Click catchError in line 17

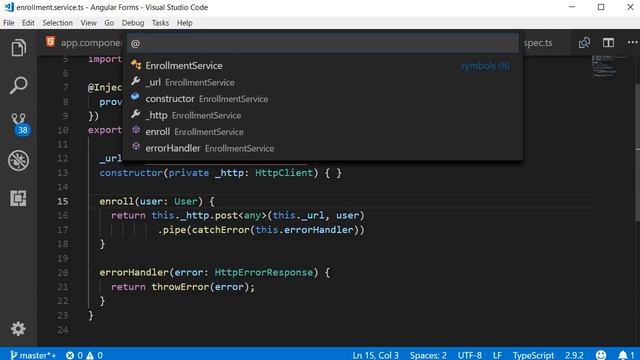(x=220, y=230)
